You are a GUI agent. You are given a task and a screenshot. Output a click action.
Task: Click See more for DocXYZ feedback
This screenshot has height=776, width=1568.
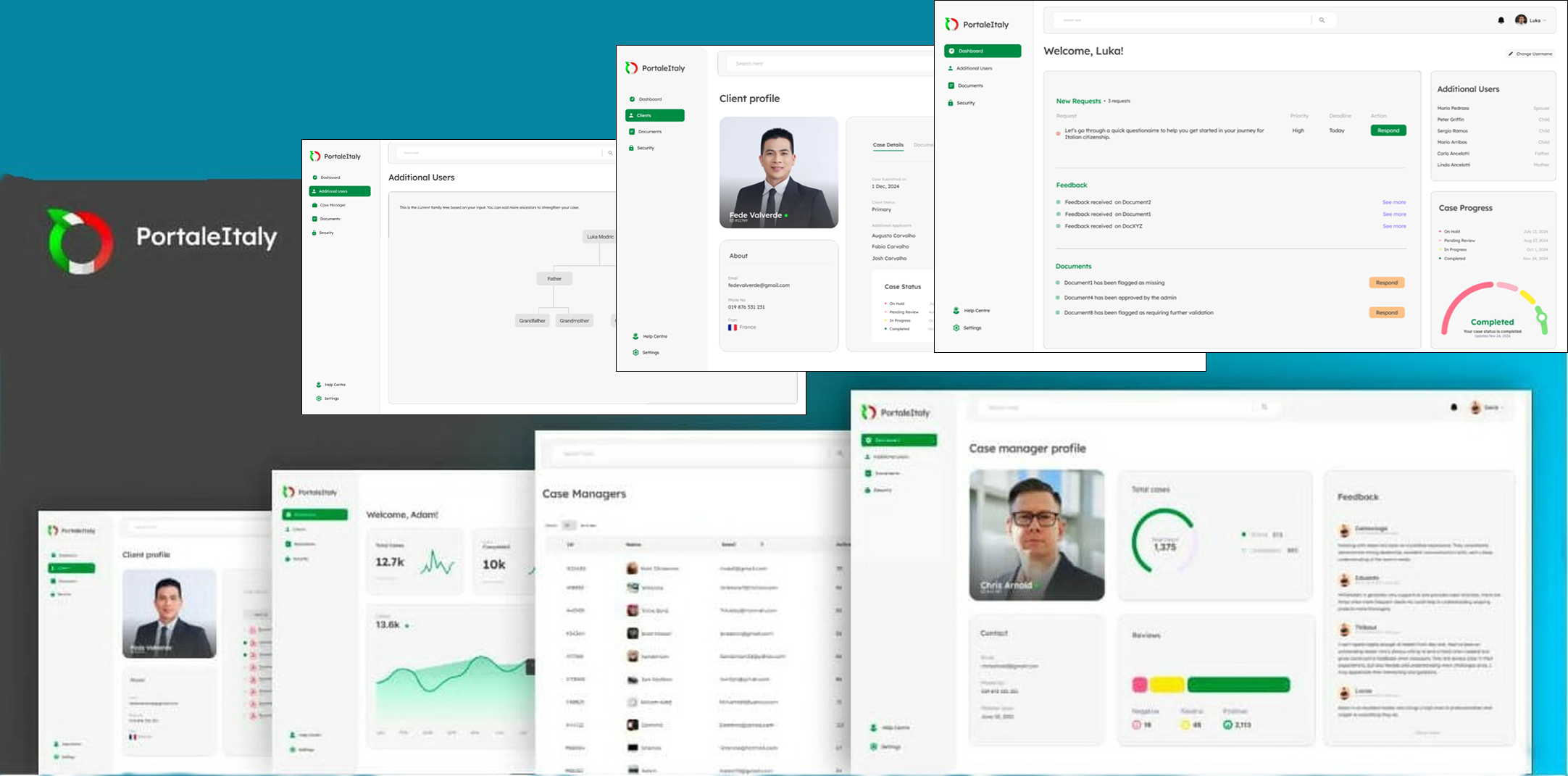(1393, 226)
